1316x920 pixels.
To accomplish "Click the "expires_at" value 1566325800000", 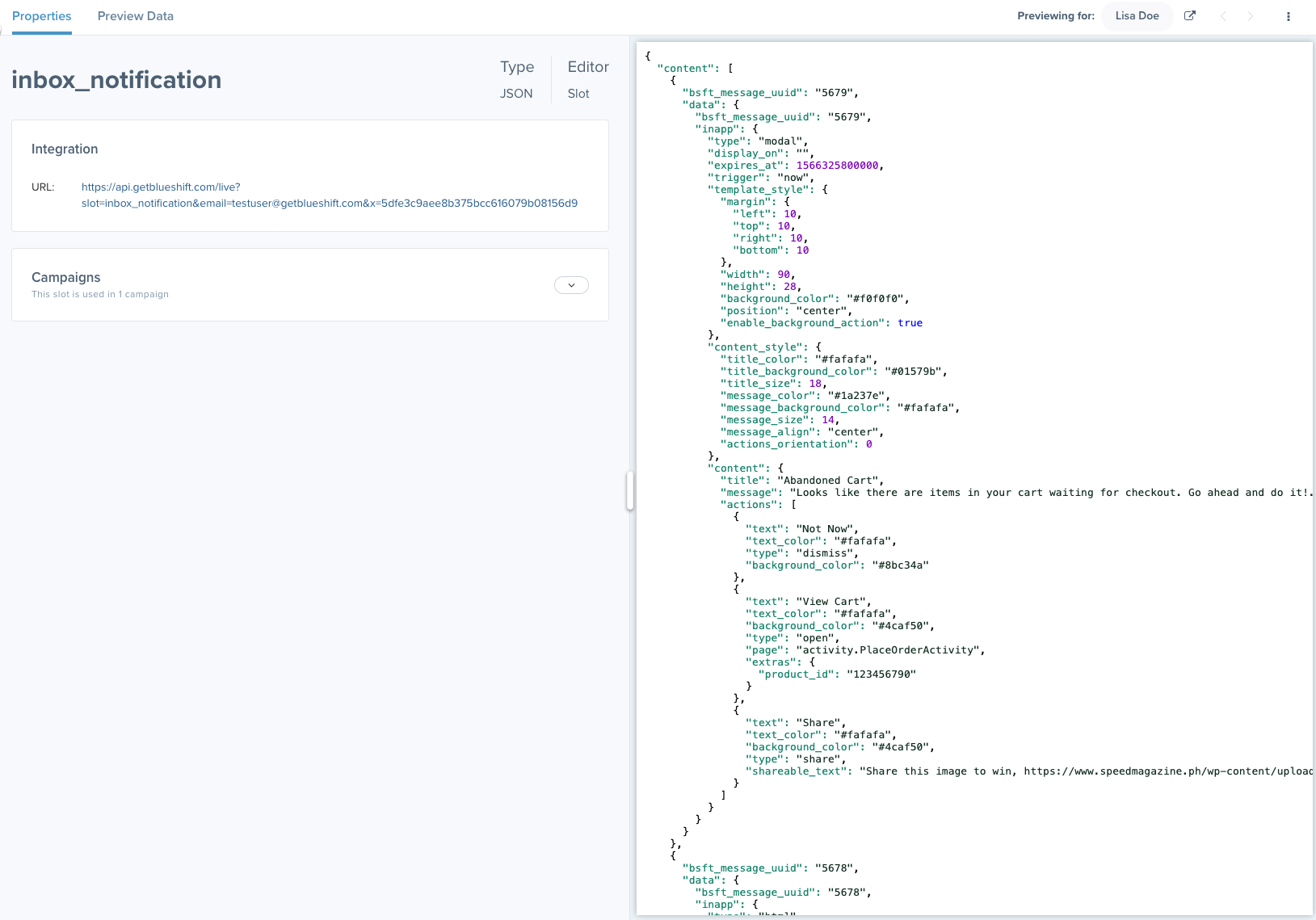I will click(x=837, y=166).
